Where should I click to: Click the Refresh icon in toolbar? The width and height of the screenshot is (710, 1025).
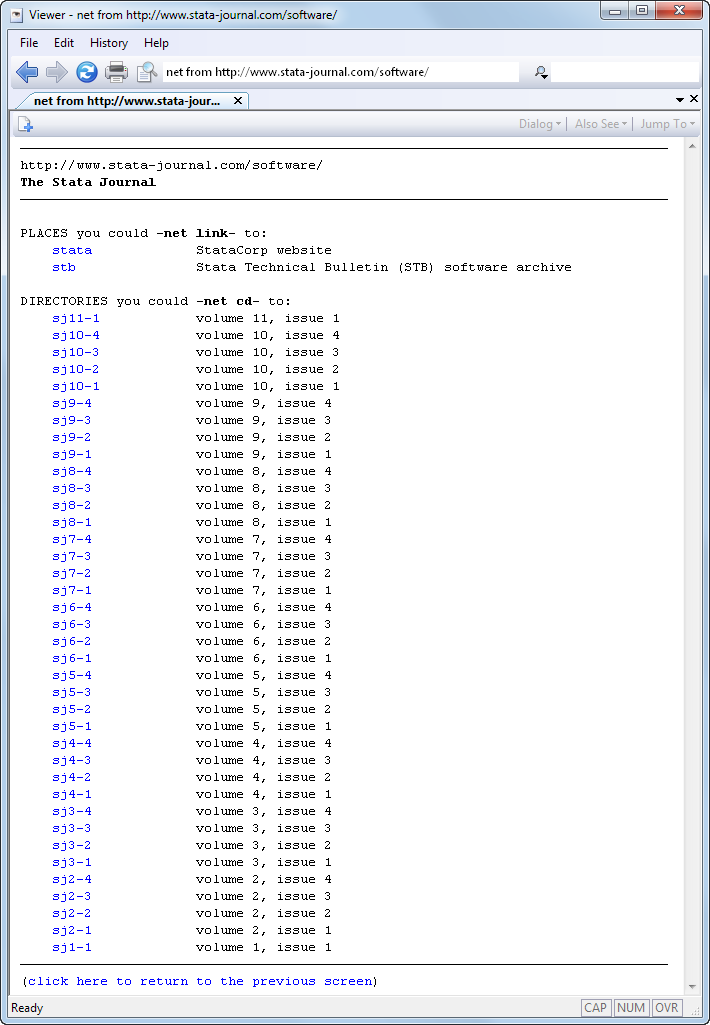tap(87, 72)
